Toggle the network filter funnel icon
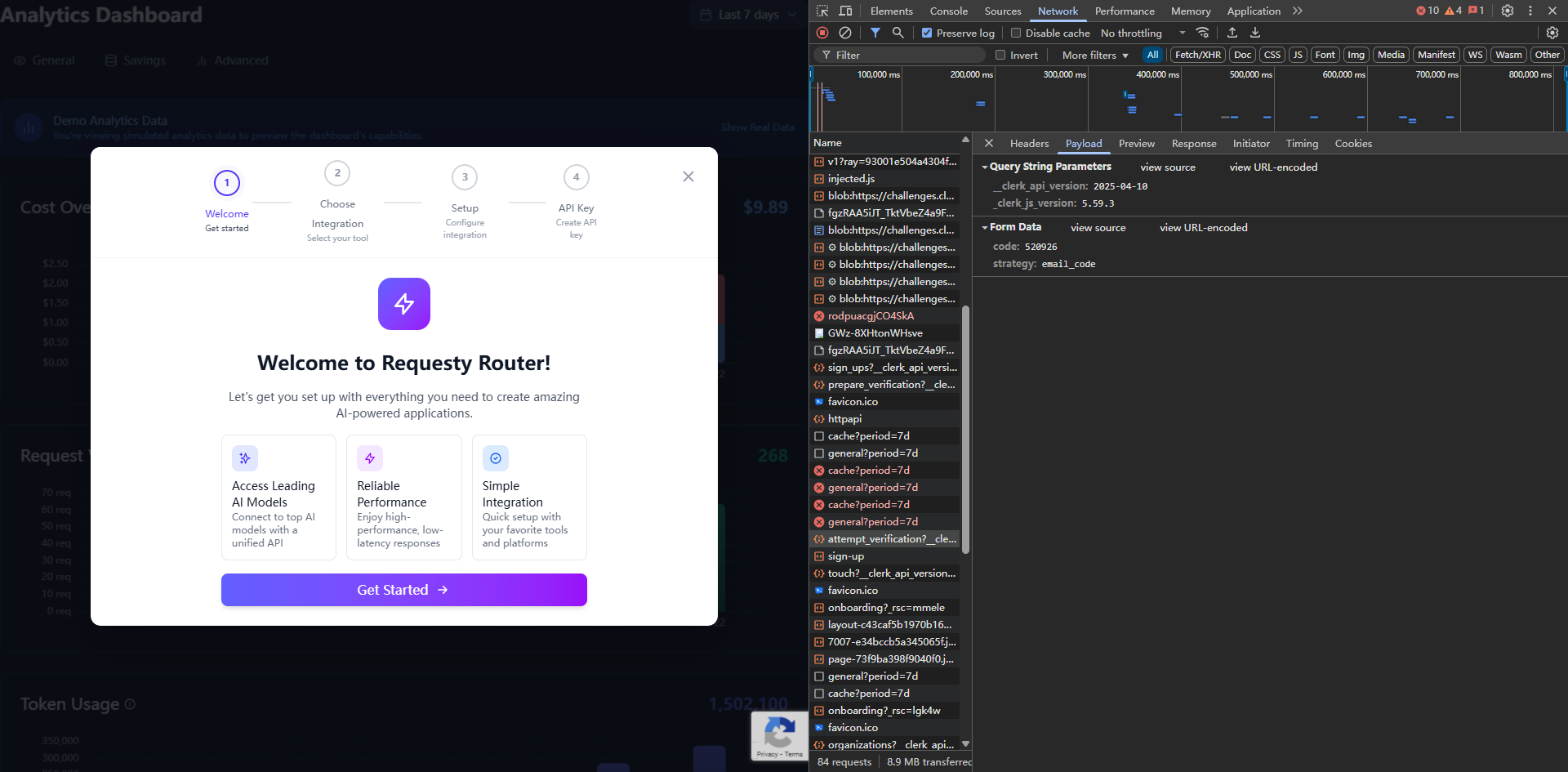 point(875,33)
